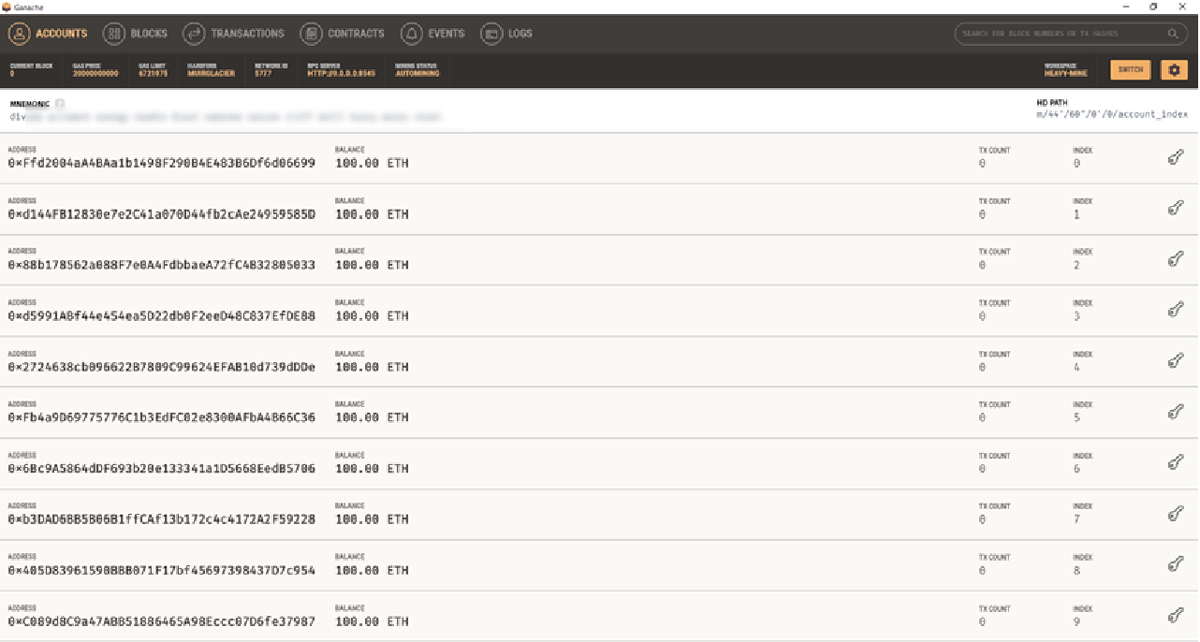1200x642 pixels.
Task: Click the 100.00 ETH balance of index 0
Action: point(372,163)
